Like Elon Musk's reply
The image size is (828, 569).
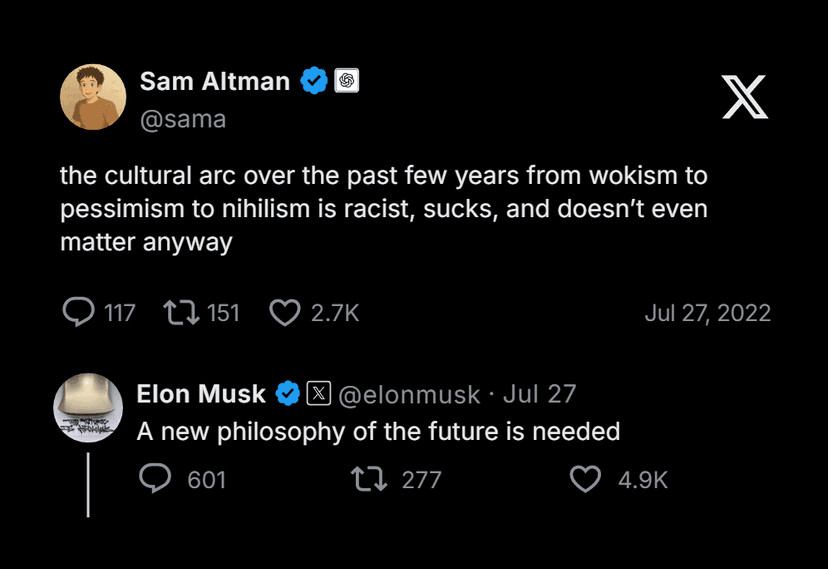(585, 480)
